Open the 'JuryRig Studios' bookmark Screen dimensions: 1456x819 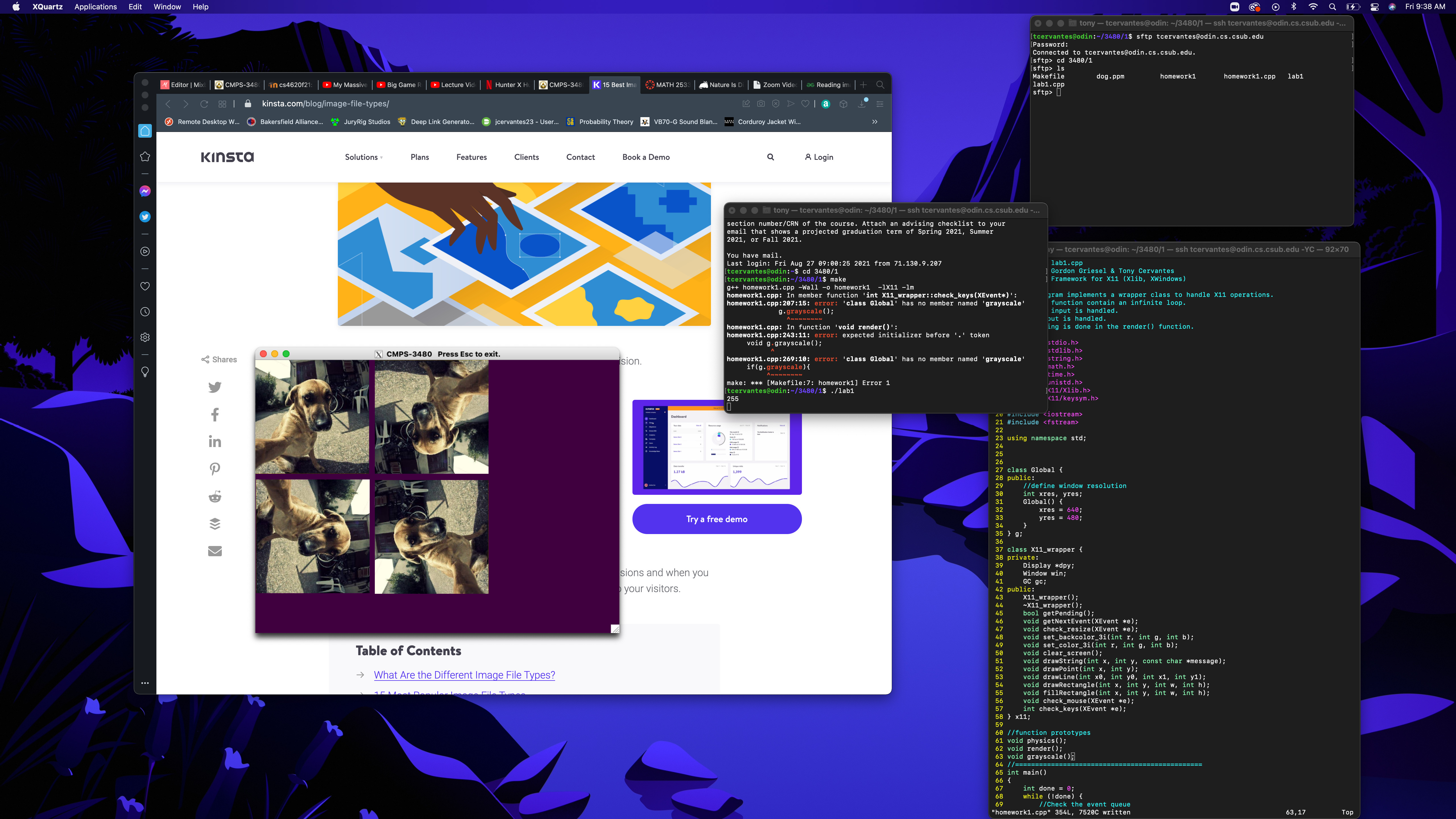click(361, 121)
